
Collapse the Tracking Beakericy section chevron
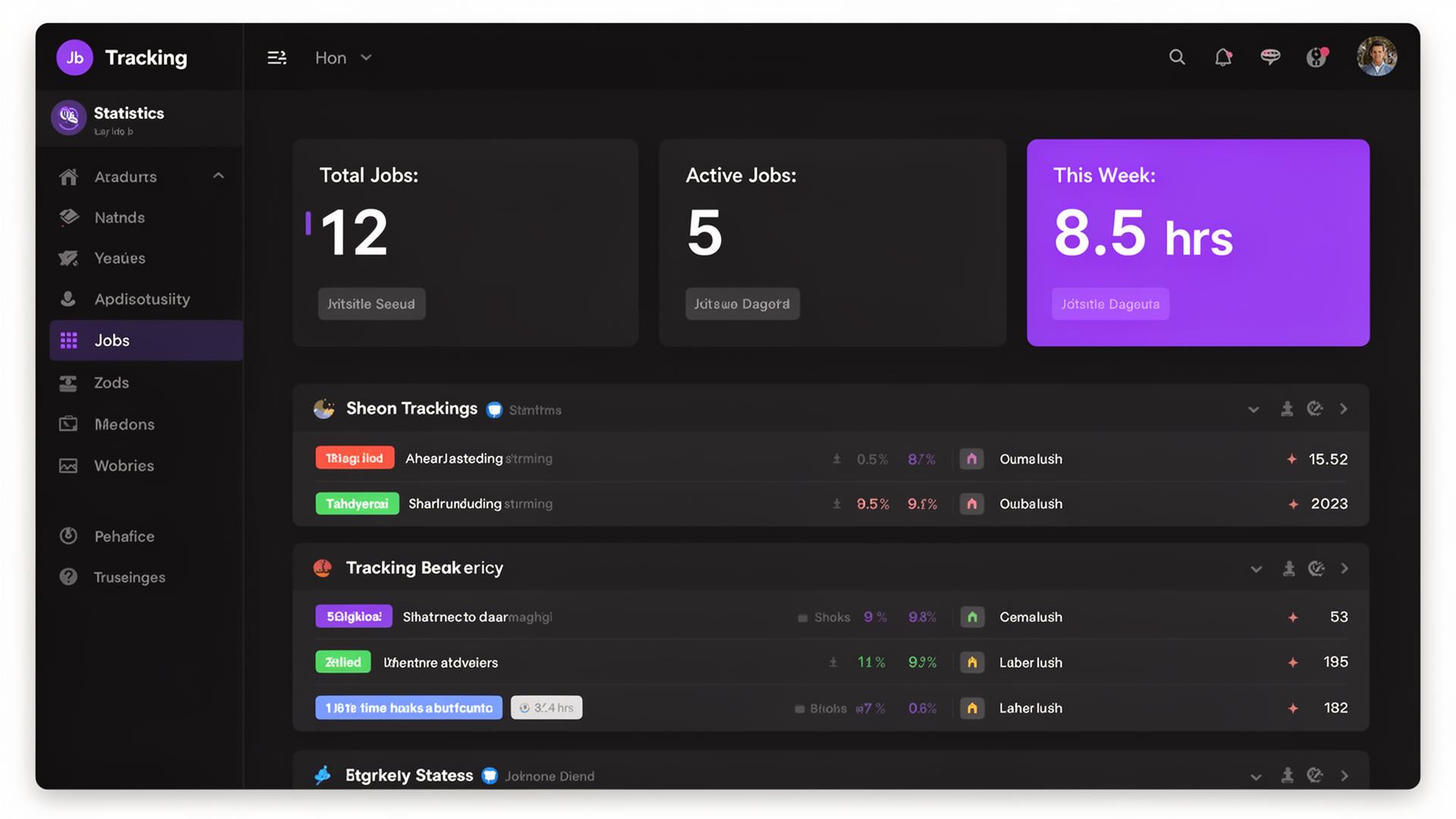(1257, 570)
